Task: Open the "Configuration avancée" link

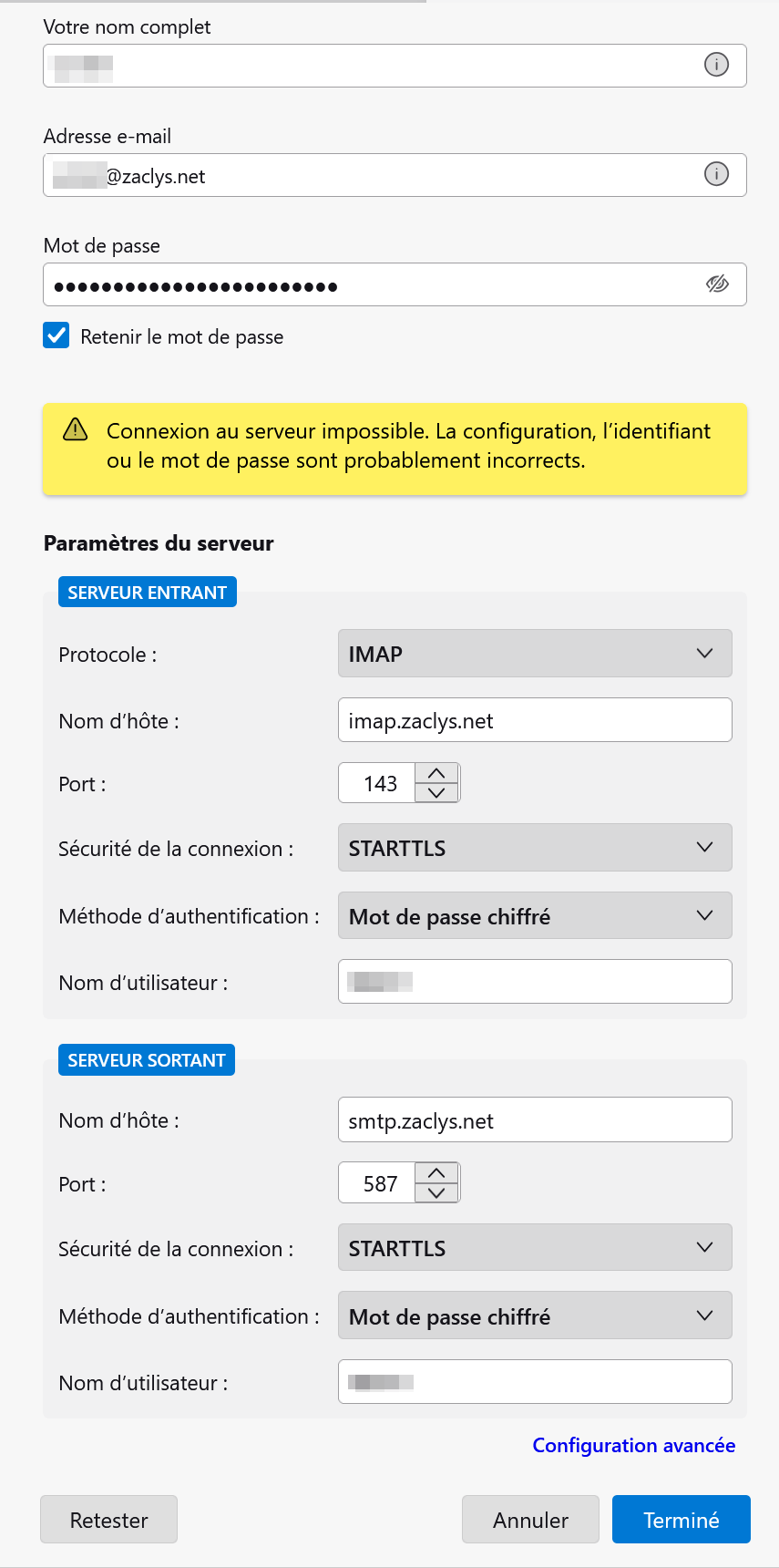Action: click(633, 1445)
